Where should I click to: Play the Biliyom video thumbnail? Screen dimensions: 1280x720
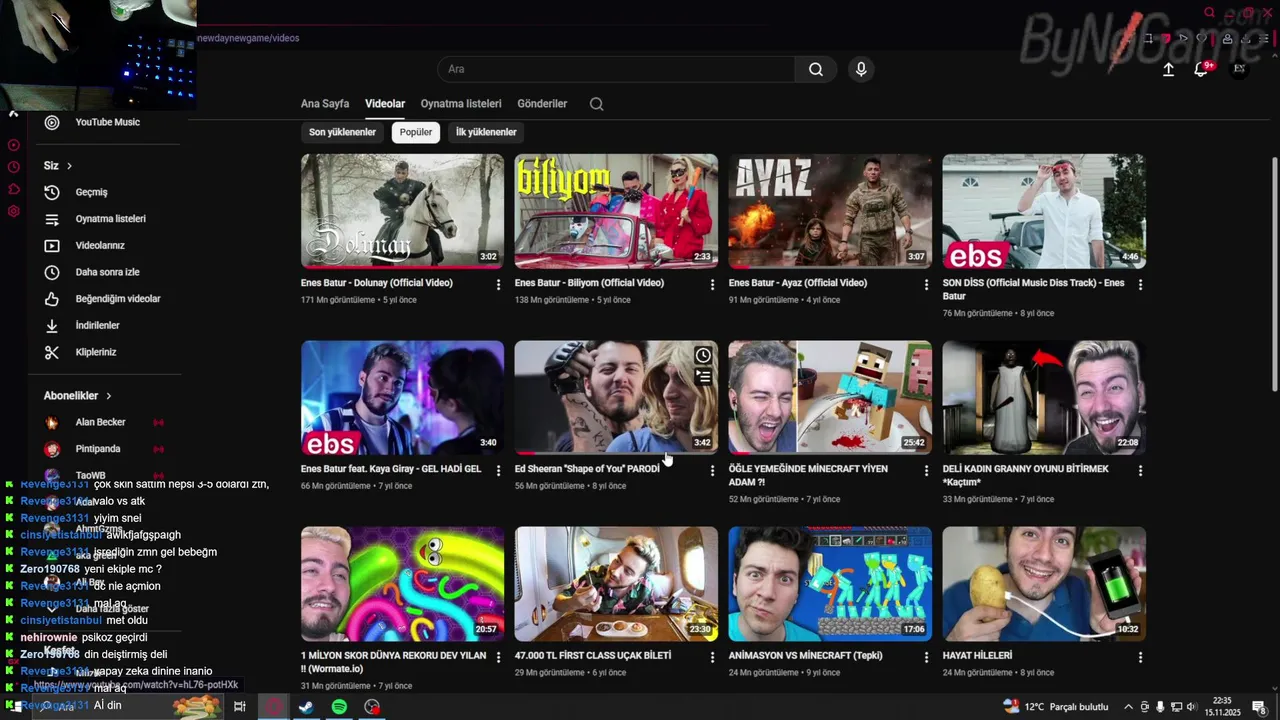616,211
